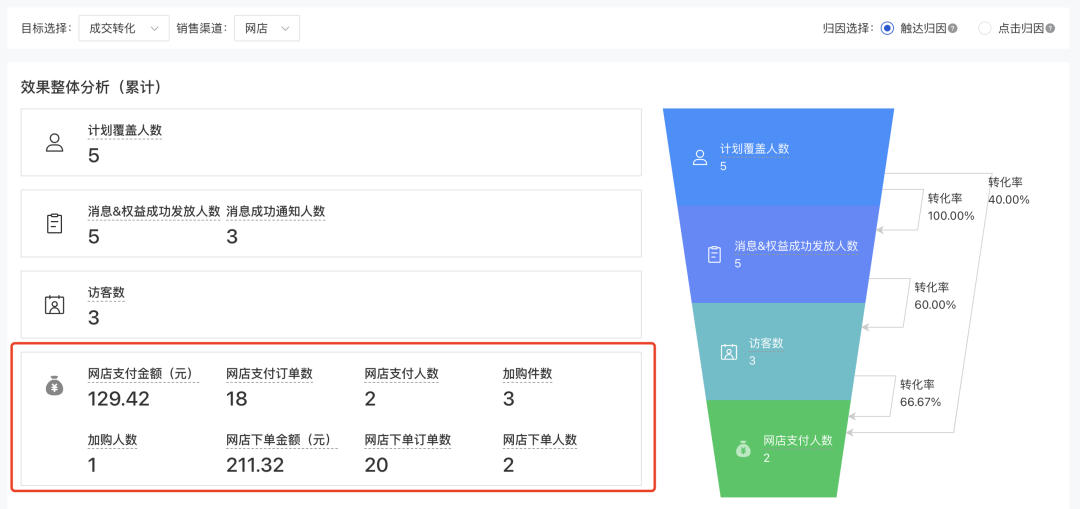The width and height of the screenshot is (1080, 509).
Task: Click the money bag icon in green funnel segment
Action: click(742, 449)
